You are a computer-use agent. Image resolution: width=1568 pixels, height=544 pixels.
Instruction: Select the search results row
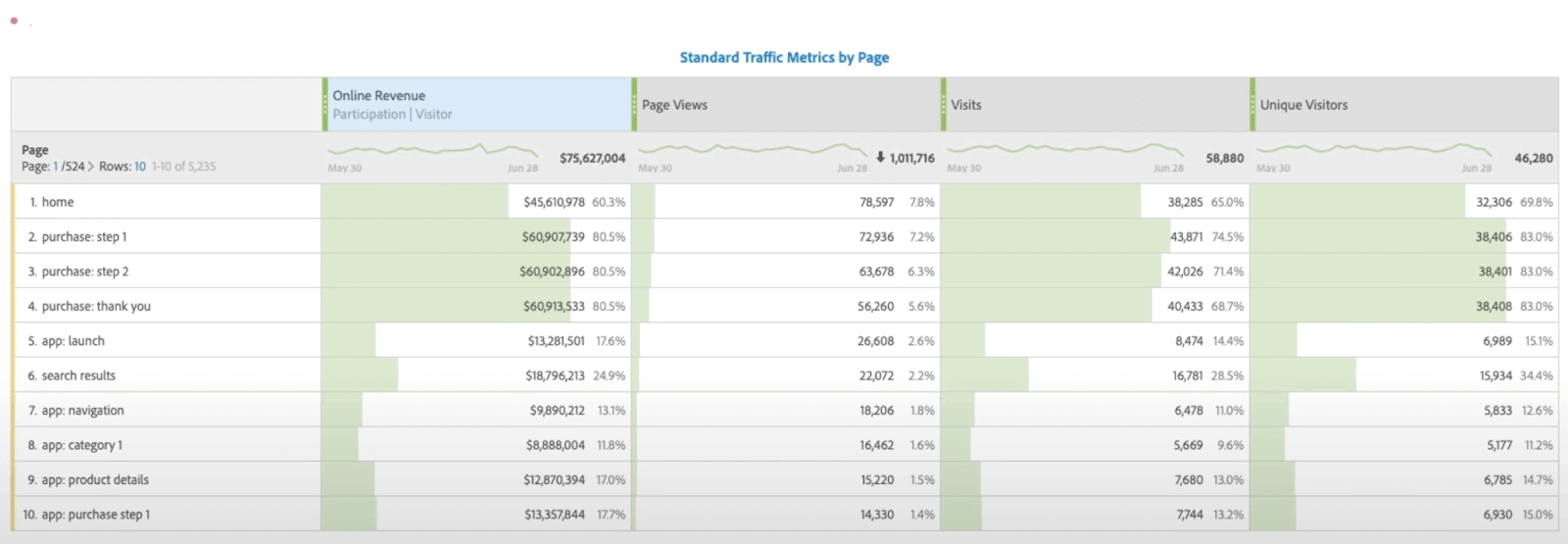click(78, 375)
